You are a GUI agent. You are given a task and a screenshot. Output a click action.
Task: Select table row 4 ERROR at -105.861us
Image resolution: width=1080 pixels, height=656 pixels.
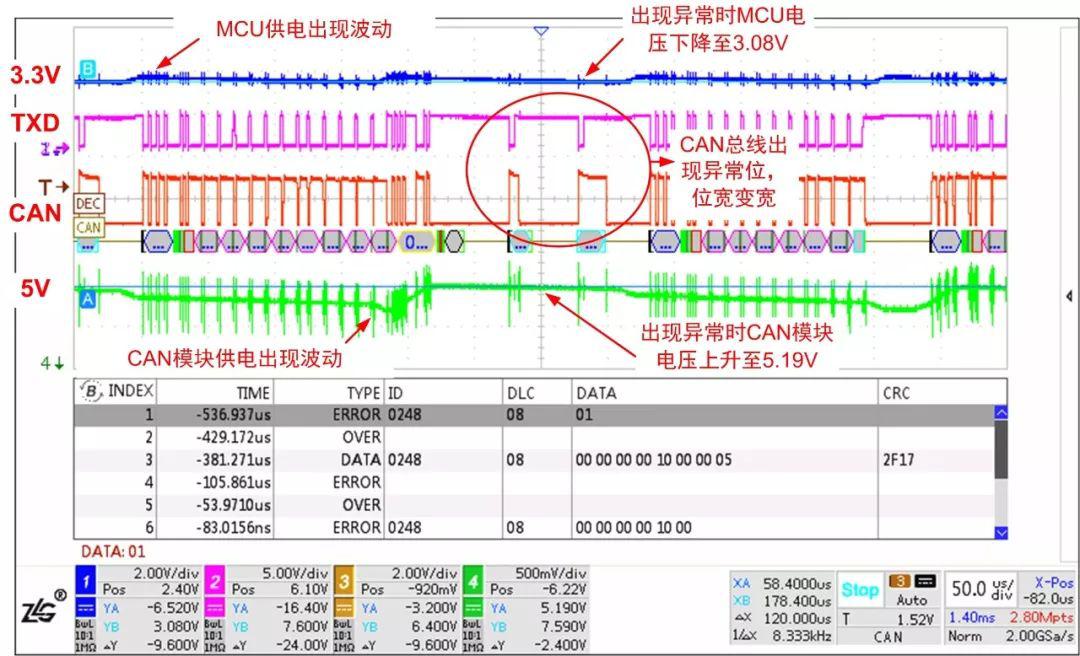tap(534, 482)
